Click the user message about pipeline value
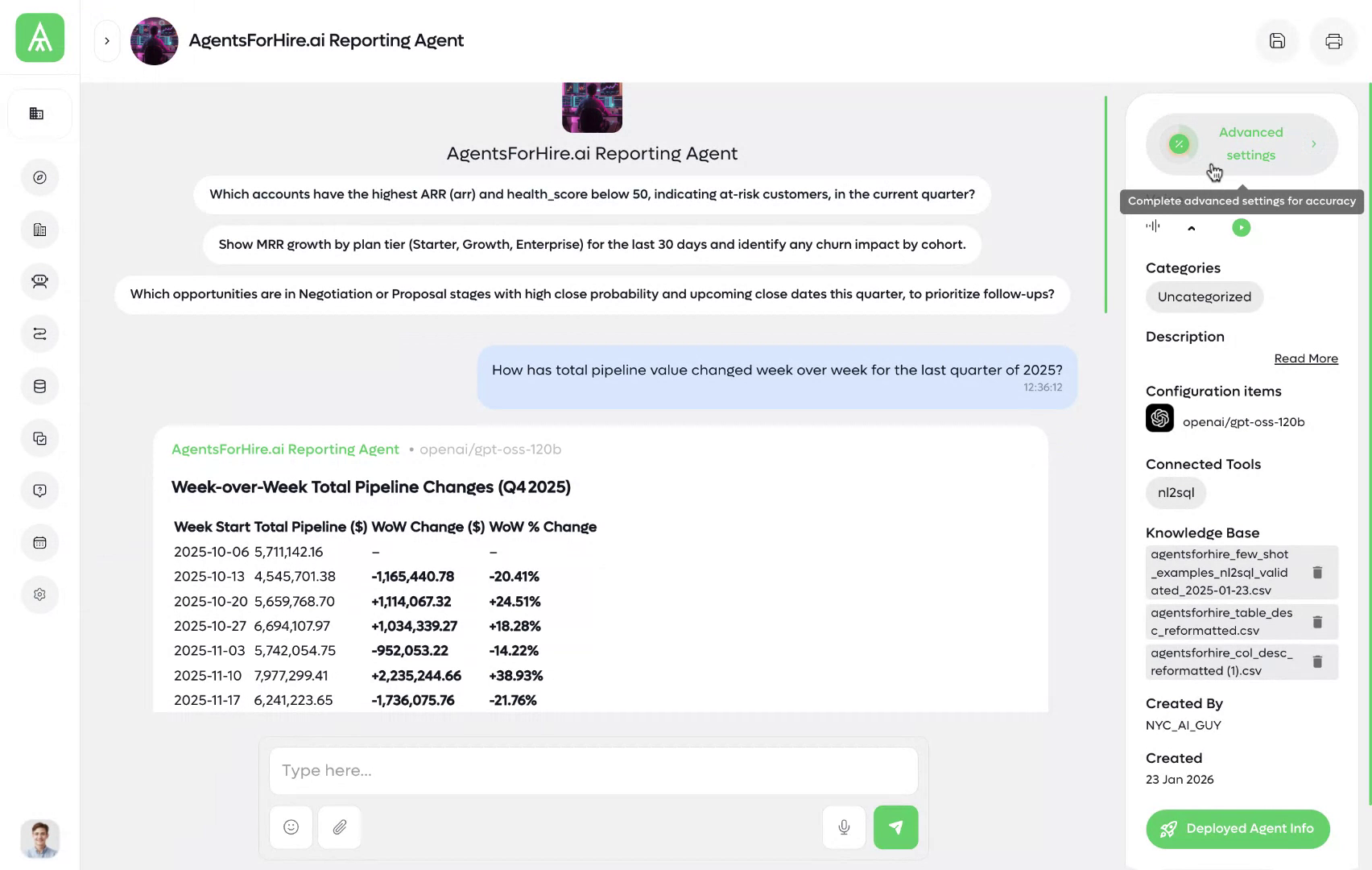The image size is (1372, 870). tap(777, 377)
